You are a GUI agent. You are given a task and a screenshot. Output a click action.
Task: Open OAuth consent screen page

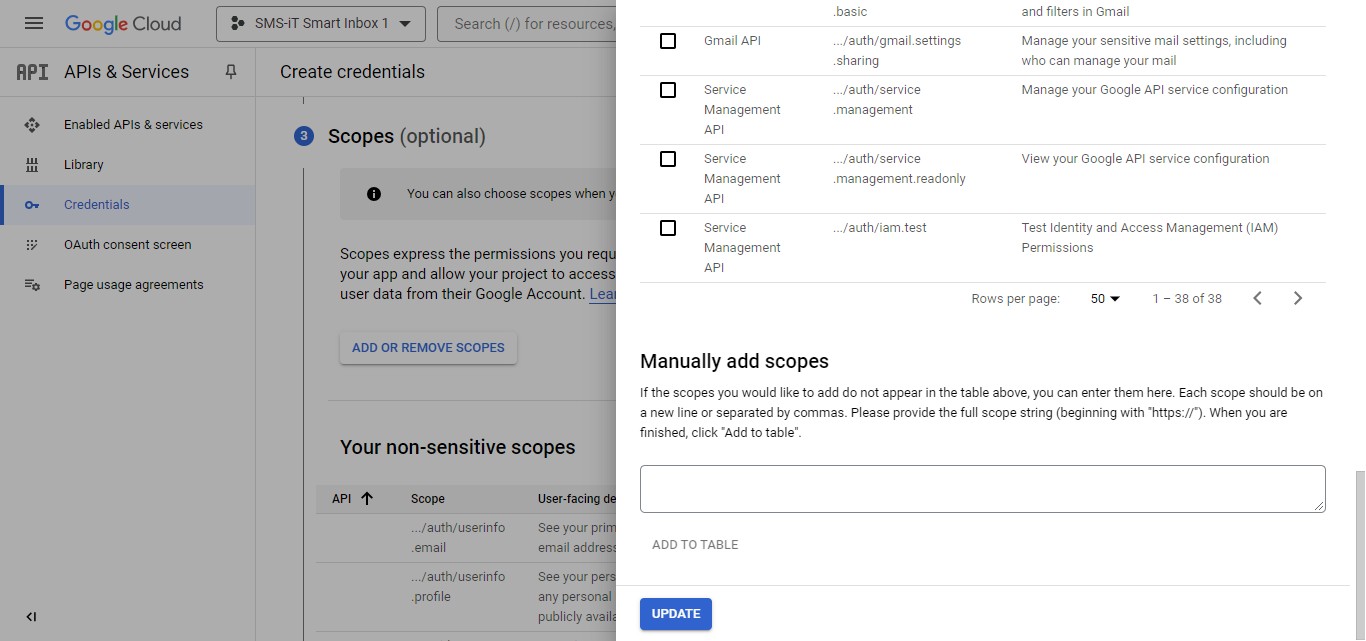[x=127, y=245]
